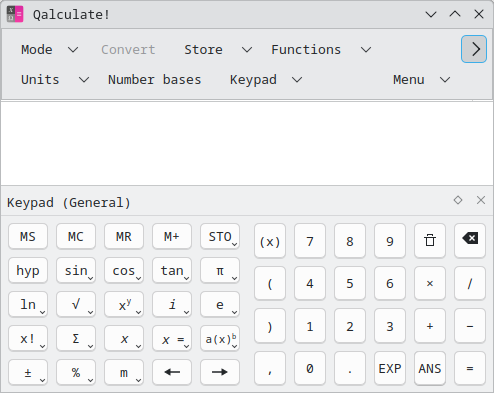Click the ln logarithm key

pyautogui.click(x=28, y=304)
